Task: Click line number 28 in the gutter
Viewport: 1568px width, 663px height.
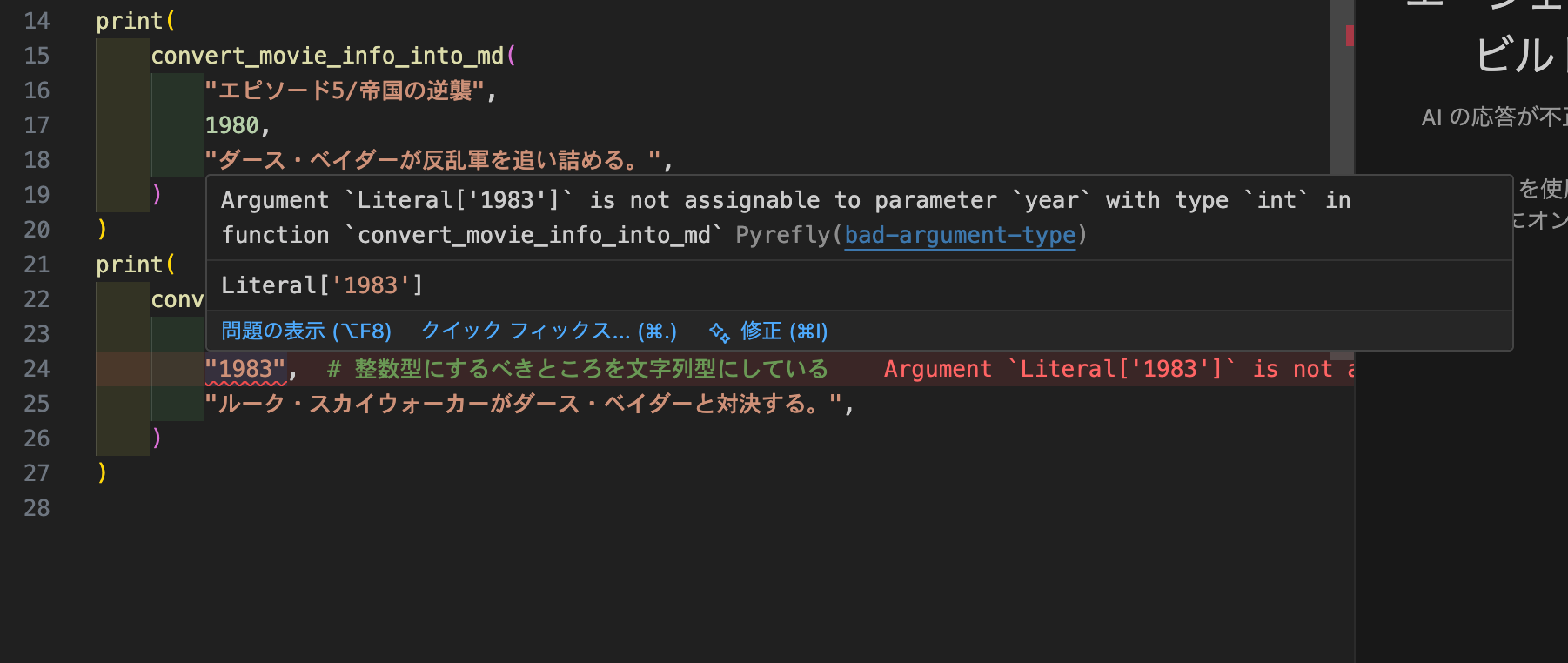Action: point(37,509)
